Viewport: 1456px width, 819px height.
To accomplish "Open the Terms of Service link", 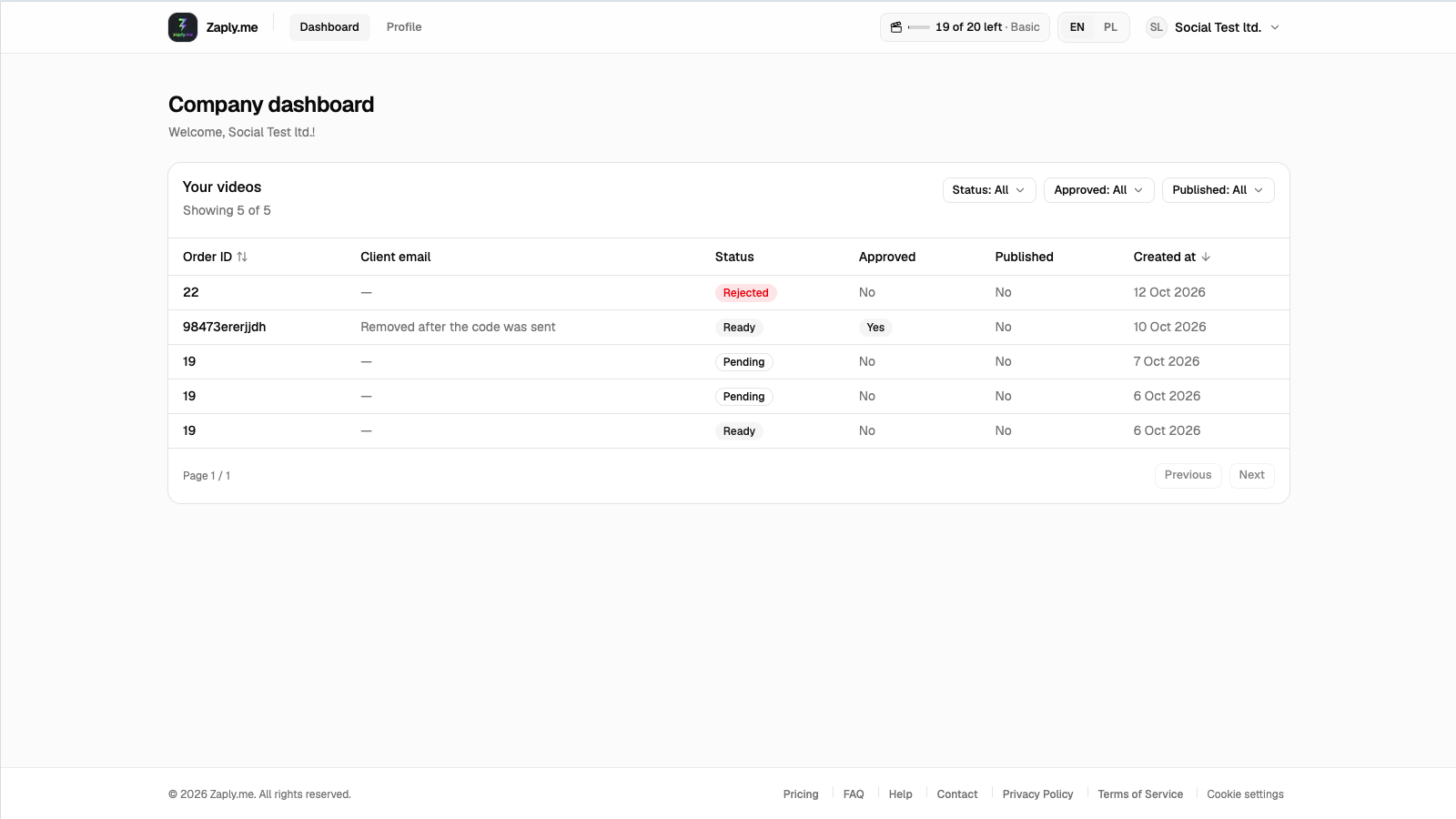I will (x=1140, y=794).
